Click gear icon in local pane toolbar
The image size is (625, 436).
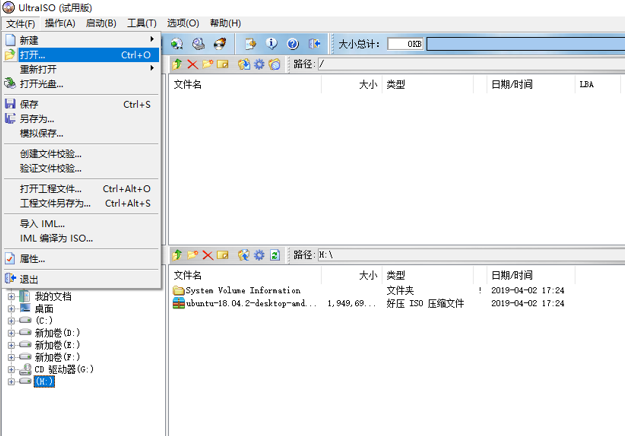coord(259,255)
